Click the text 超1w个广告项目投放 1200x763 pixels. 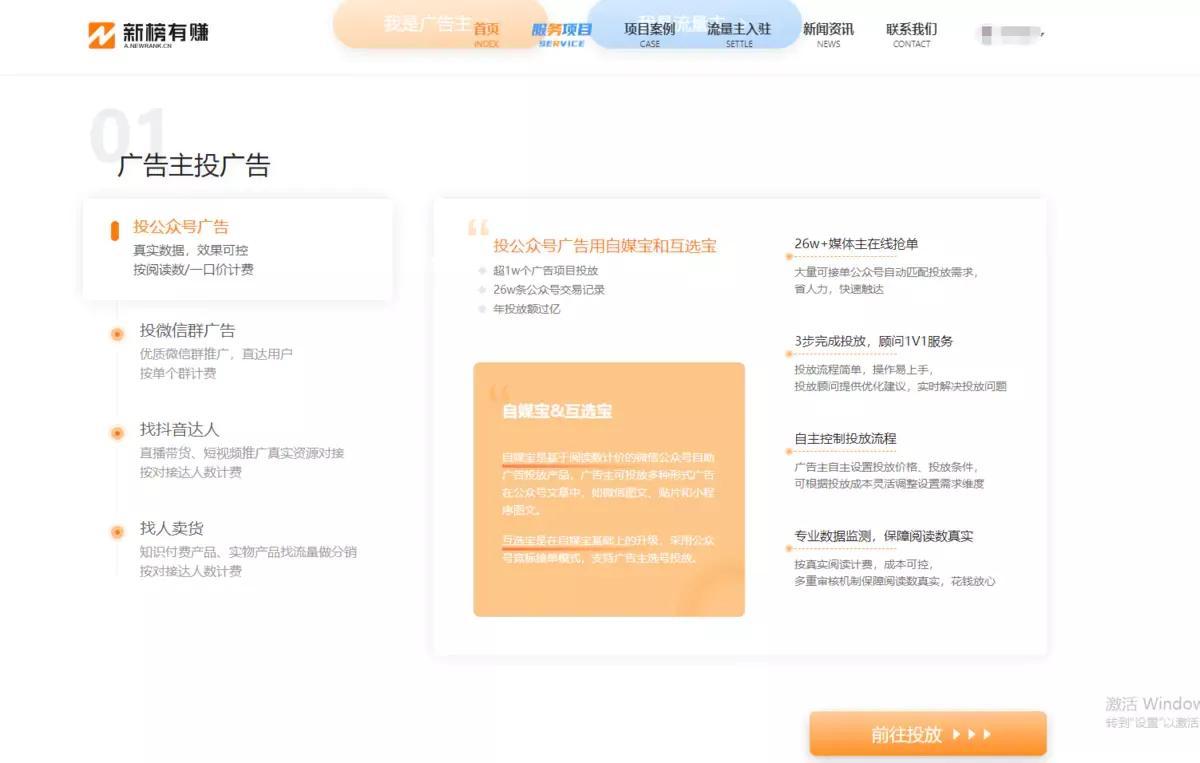click(545, 270)
